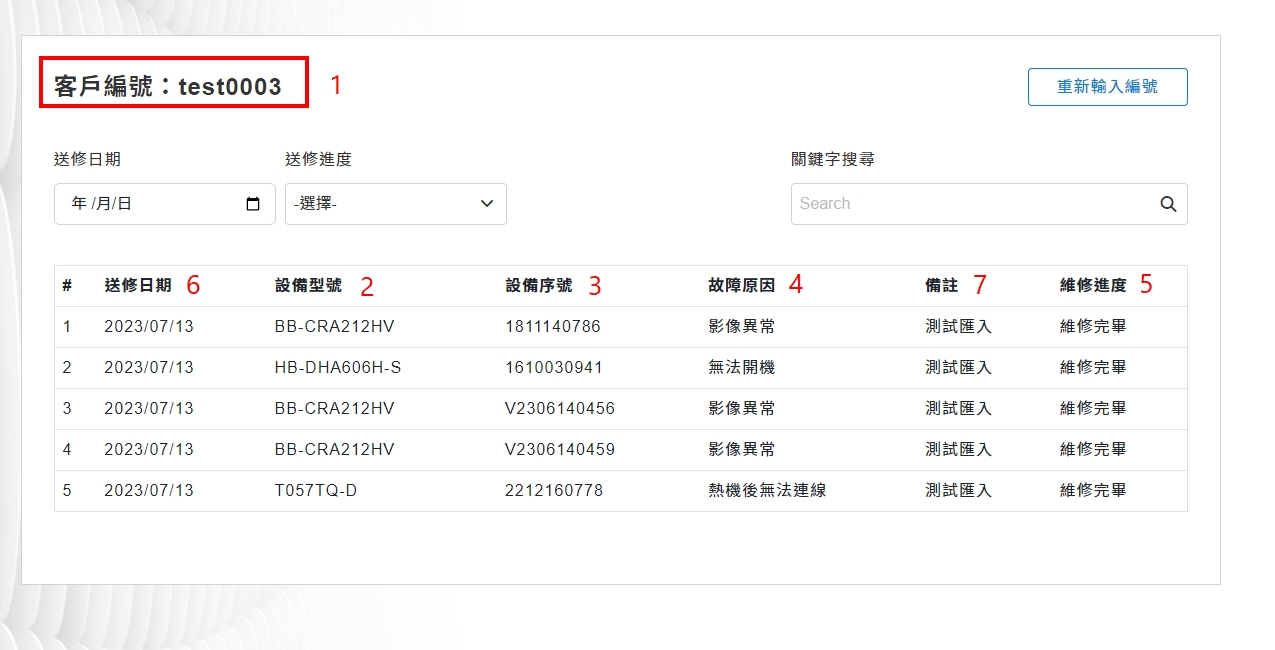Click the 故障原因 column header
The height and width of the screenshot is (650, 1275).
tap(741, 286)
